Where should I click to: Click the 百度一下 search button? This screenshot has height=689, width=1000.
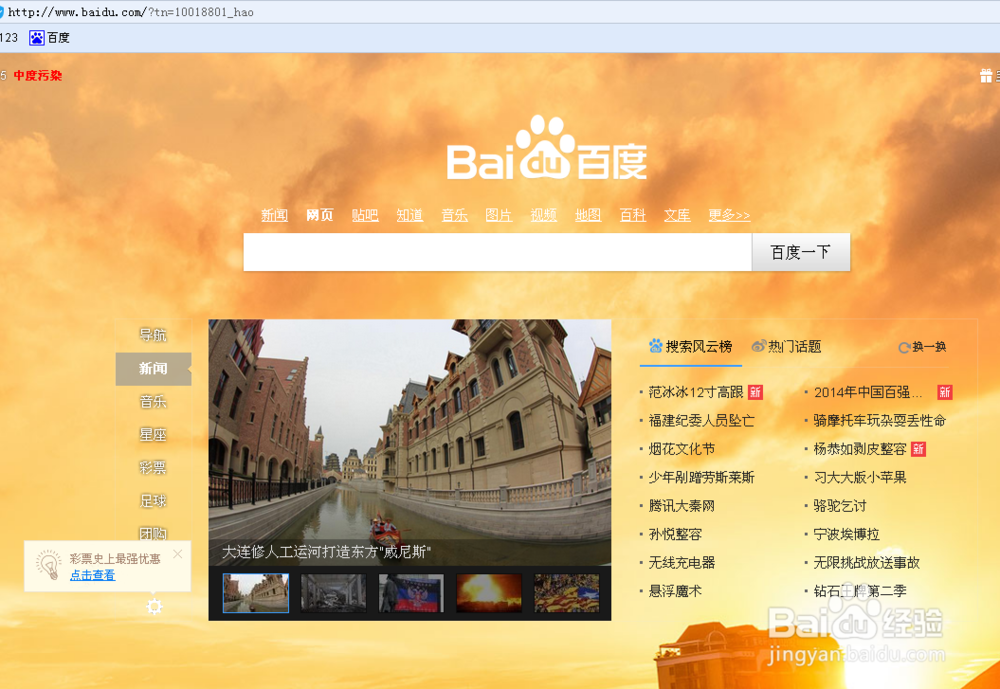click(x=801, y=252)
